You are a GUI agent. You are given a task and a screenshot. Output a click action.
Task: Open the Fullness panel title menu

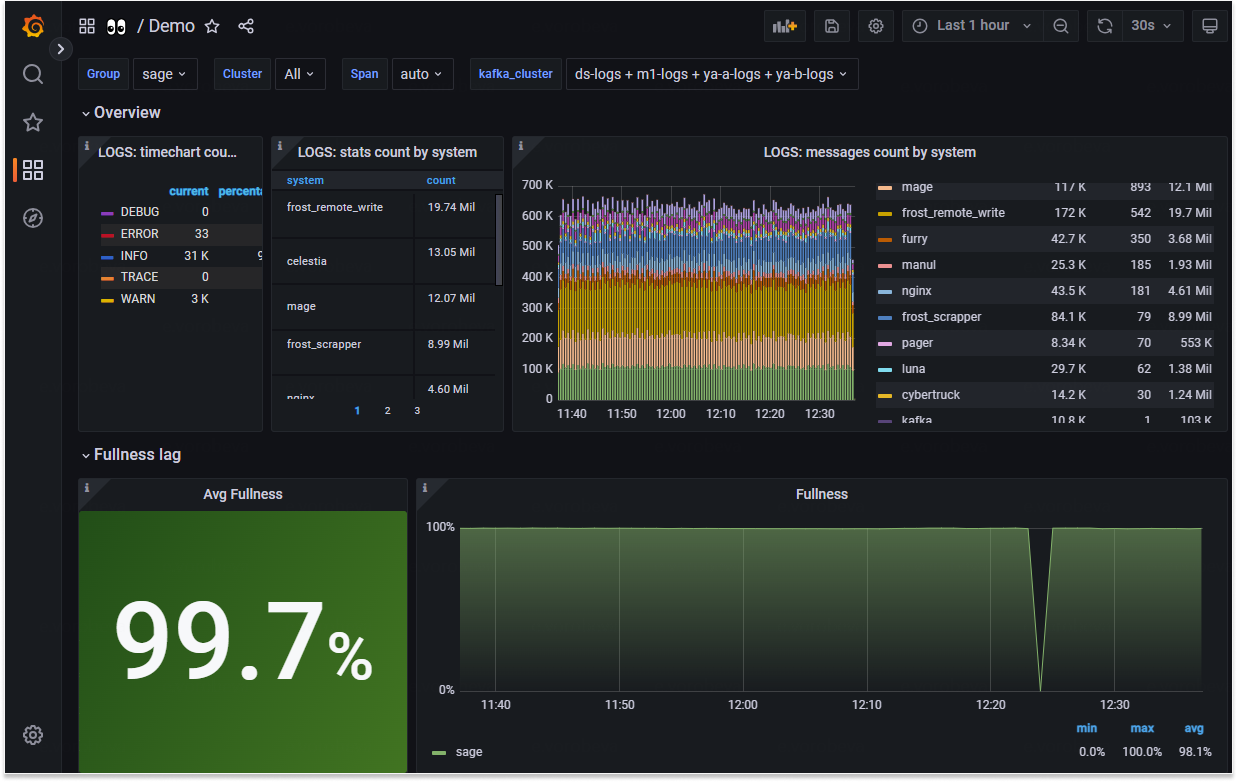tap(822, 494)
